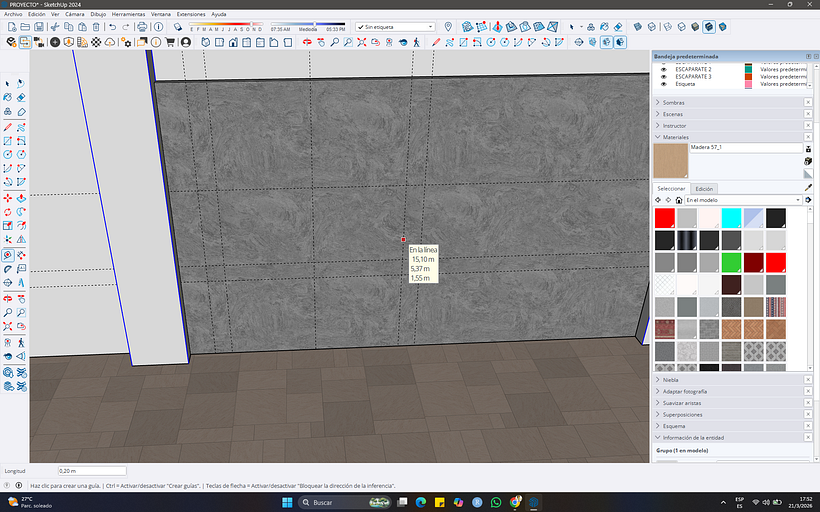Open the 'En el modelo' materials dropdown

[x=743, y=200]
